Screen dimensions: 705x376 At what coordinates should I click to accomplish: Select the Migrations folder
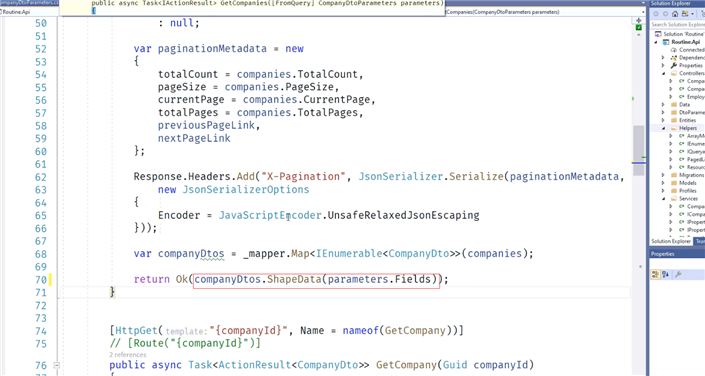(x=692, y=175)
